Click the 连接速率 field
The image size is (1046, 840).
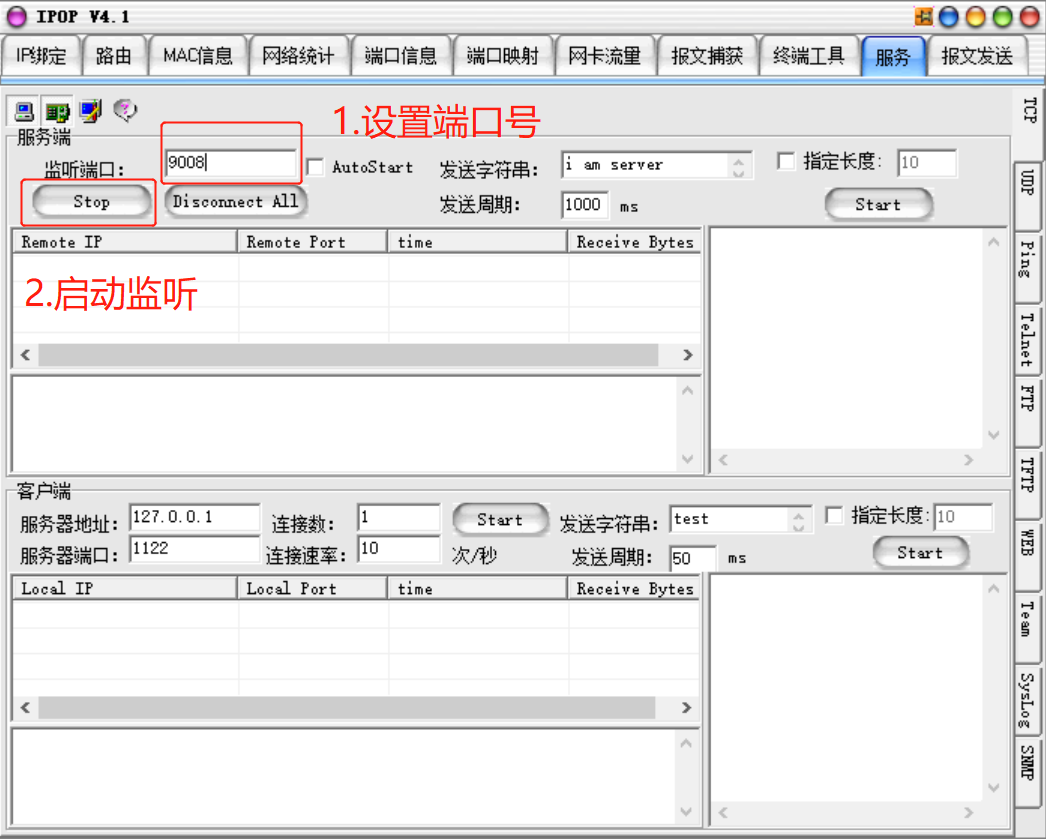399,549
